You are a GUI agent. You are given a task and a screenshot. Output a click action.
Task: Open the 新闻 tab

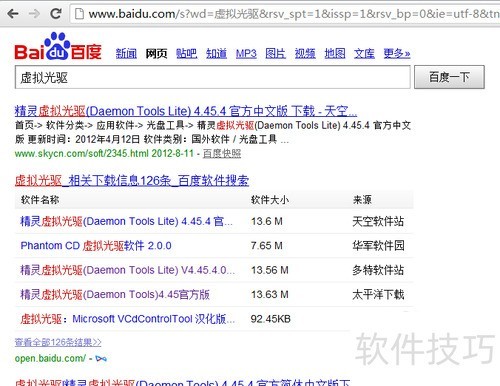pyautogui.click(x=126, y=53)
